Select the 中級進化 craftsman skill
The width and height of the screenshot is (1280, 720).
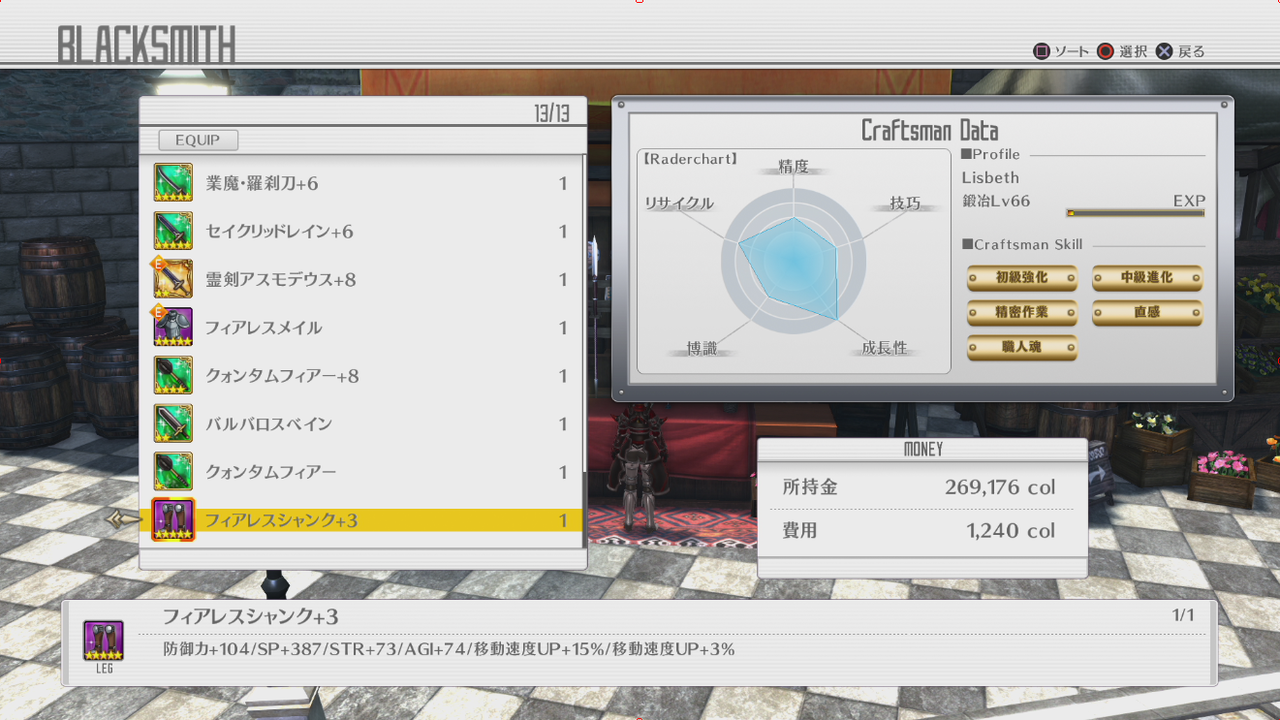1147,278
